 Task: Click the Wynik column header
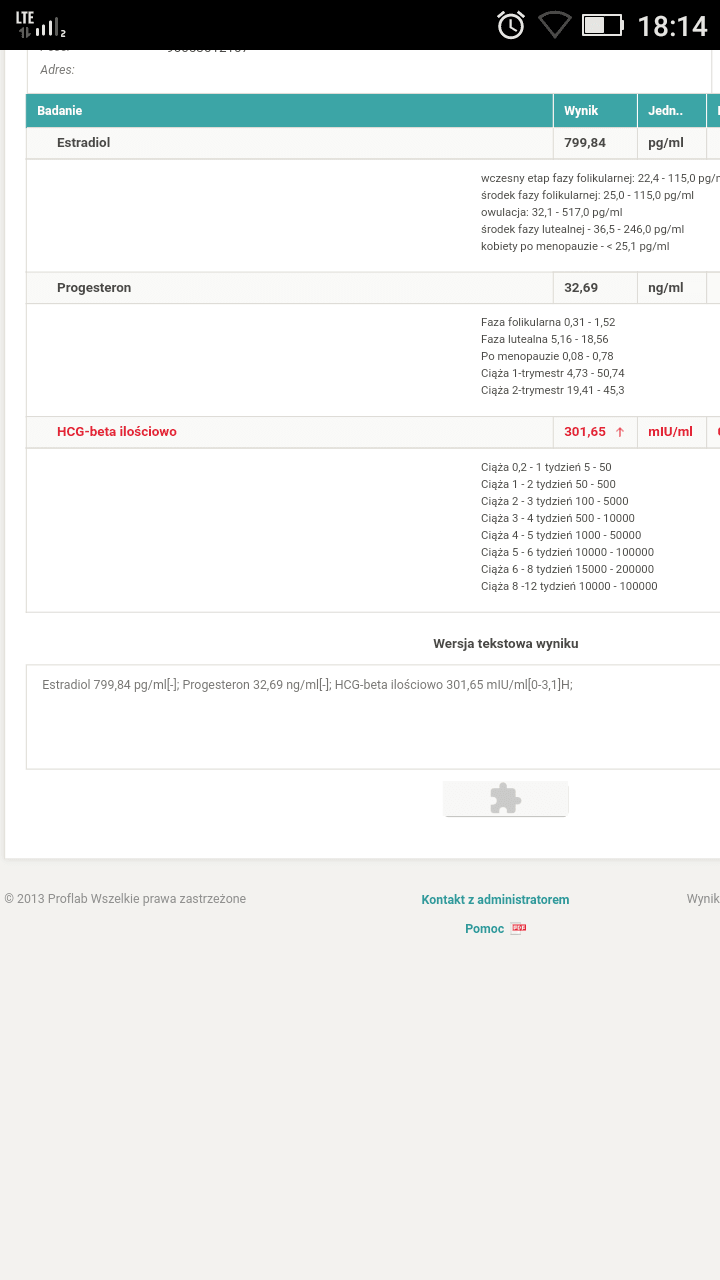point(581,111)
